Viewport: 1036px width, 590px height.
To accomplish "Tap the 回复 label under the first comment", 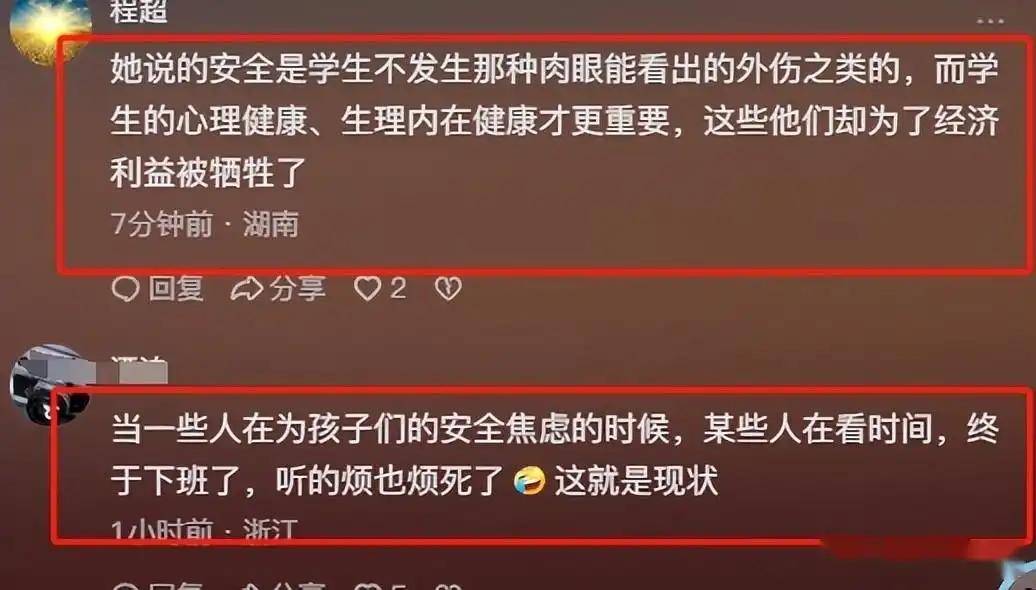I will tap(176, 289).
